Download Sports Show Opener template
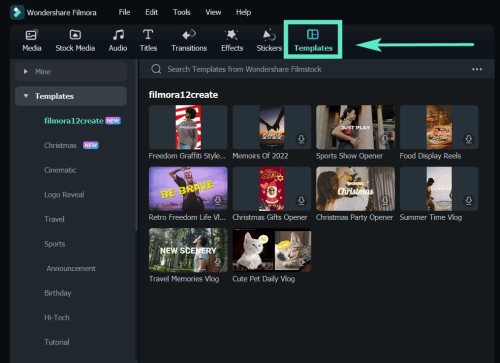The height and width of the screenshot is (363, 500). point(385,139)
